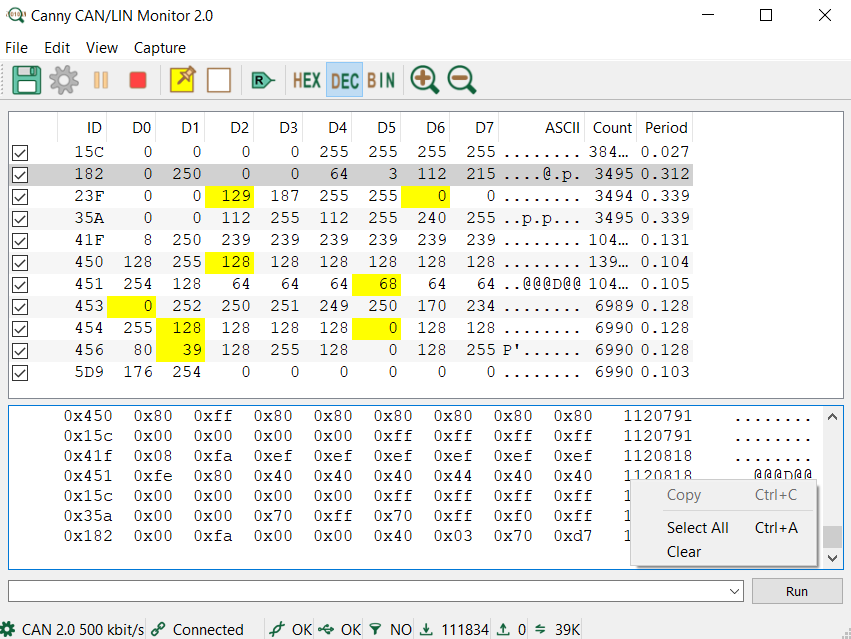Uncheck the checkbox for ID 453
Screen dimensions: 851x639
[x=20, y=307]
